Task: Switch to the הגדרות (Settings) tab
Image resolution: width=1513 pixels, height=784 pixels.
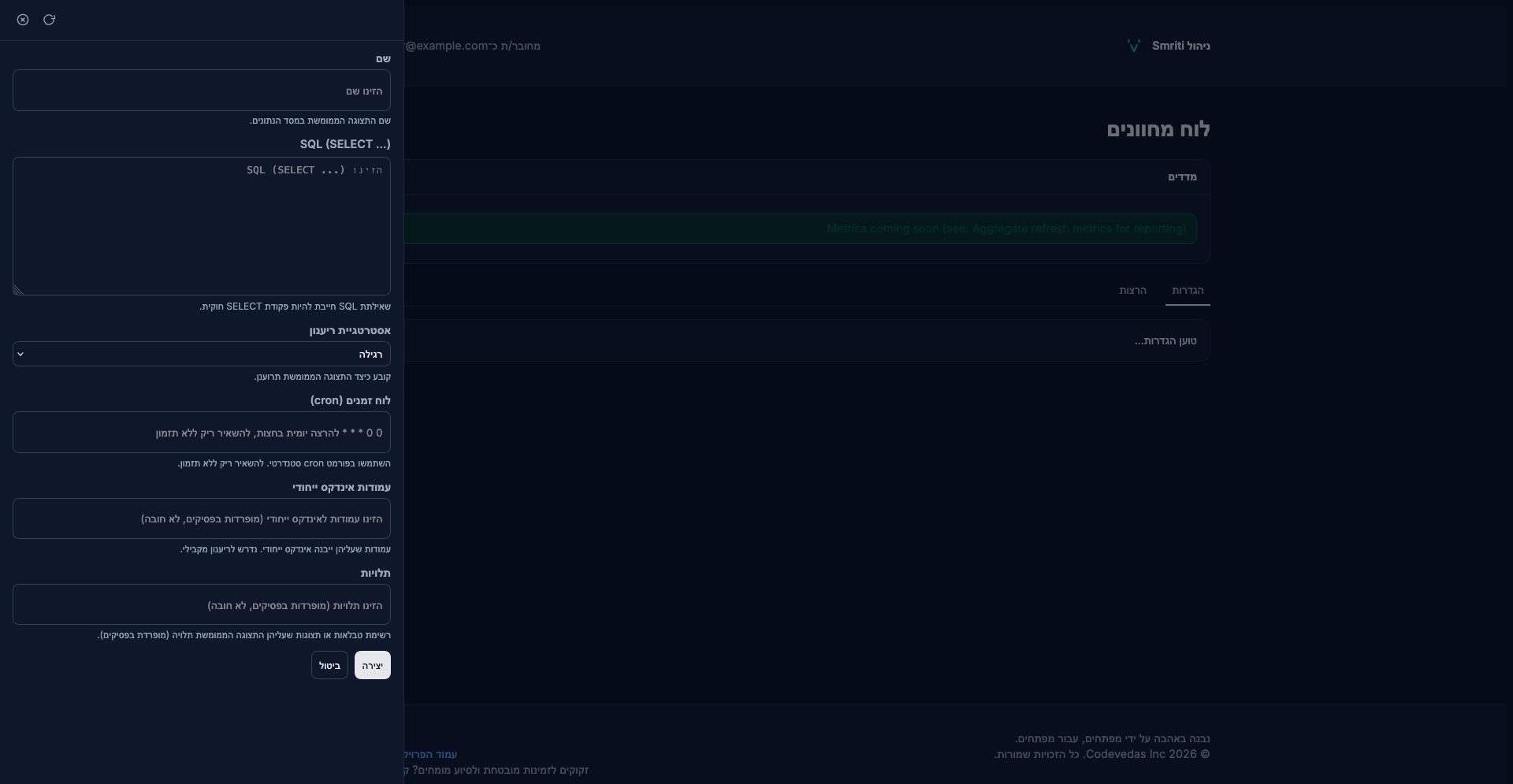Action: pyautogui.click(x=1187, y=291)
